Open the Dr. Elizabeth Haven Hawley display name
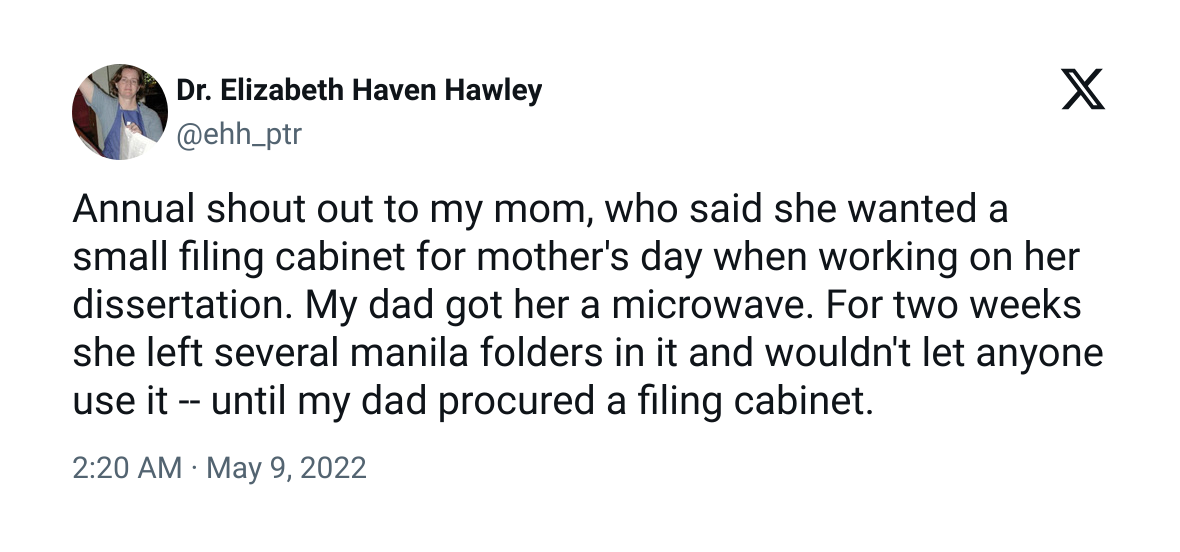1180x552 pixels. [359, 90]
